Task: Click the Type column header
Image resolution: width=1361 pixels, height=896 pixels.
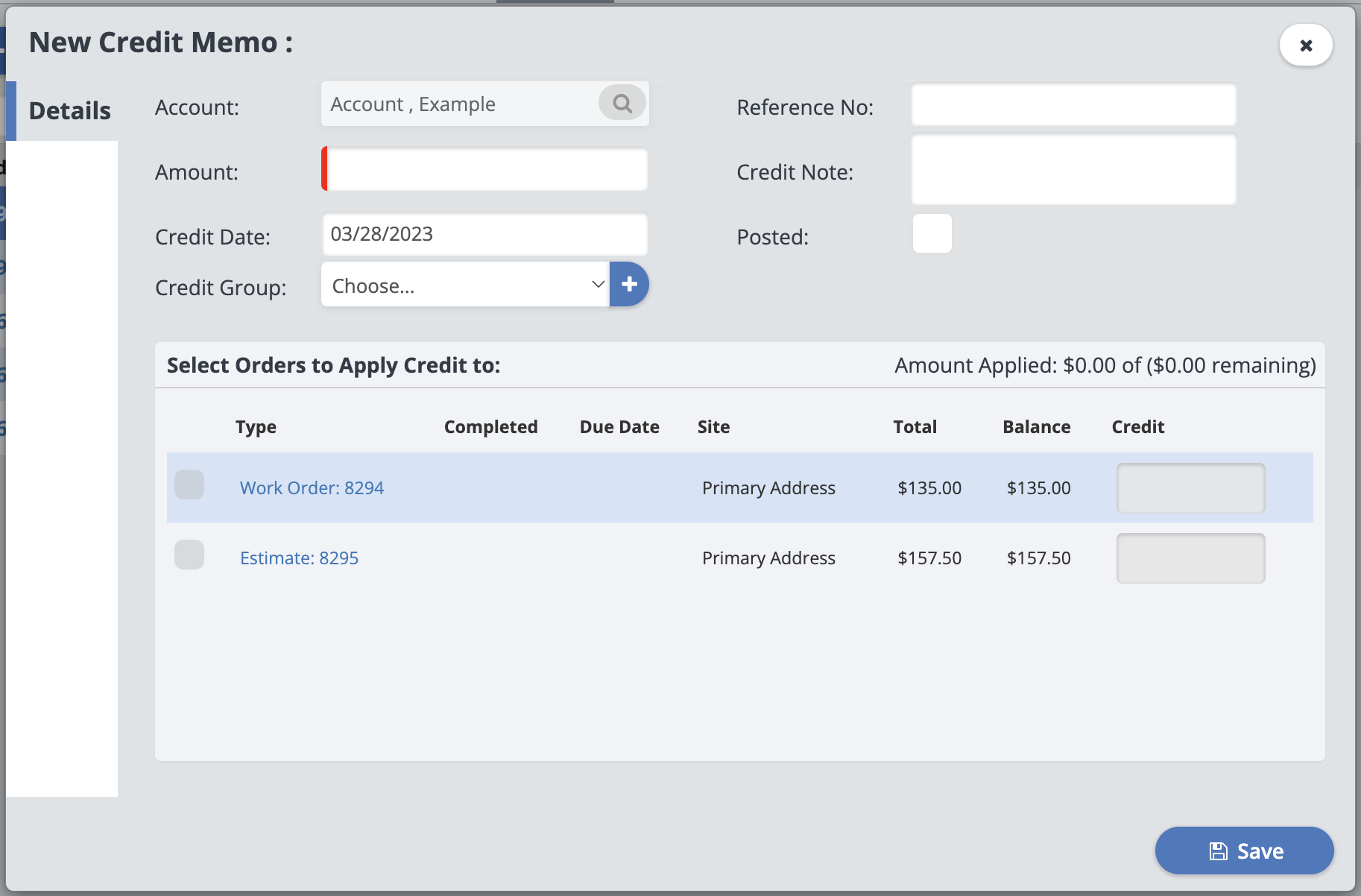Action: click(x=256, y=427)
